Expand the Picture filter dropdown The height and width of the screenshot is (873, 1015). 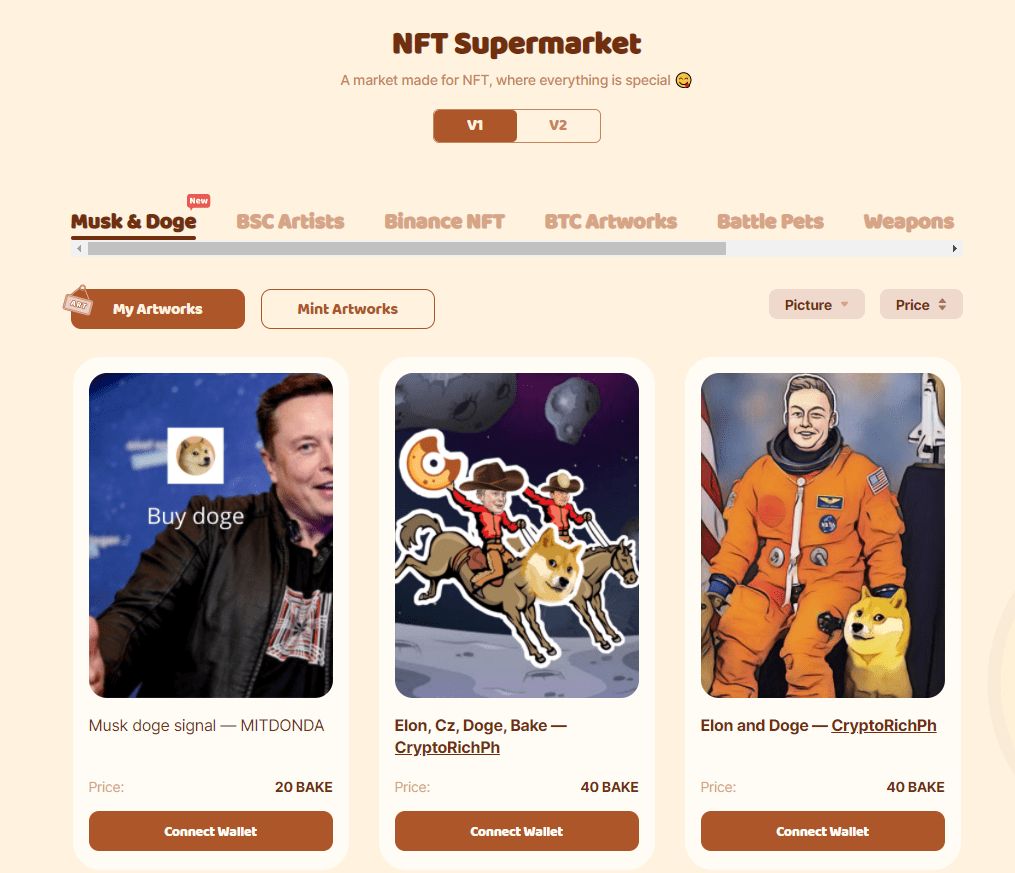coord(816,305)
